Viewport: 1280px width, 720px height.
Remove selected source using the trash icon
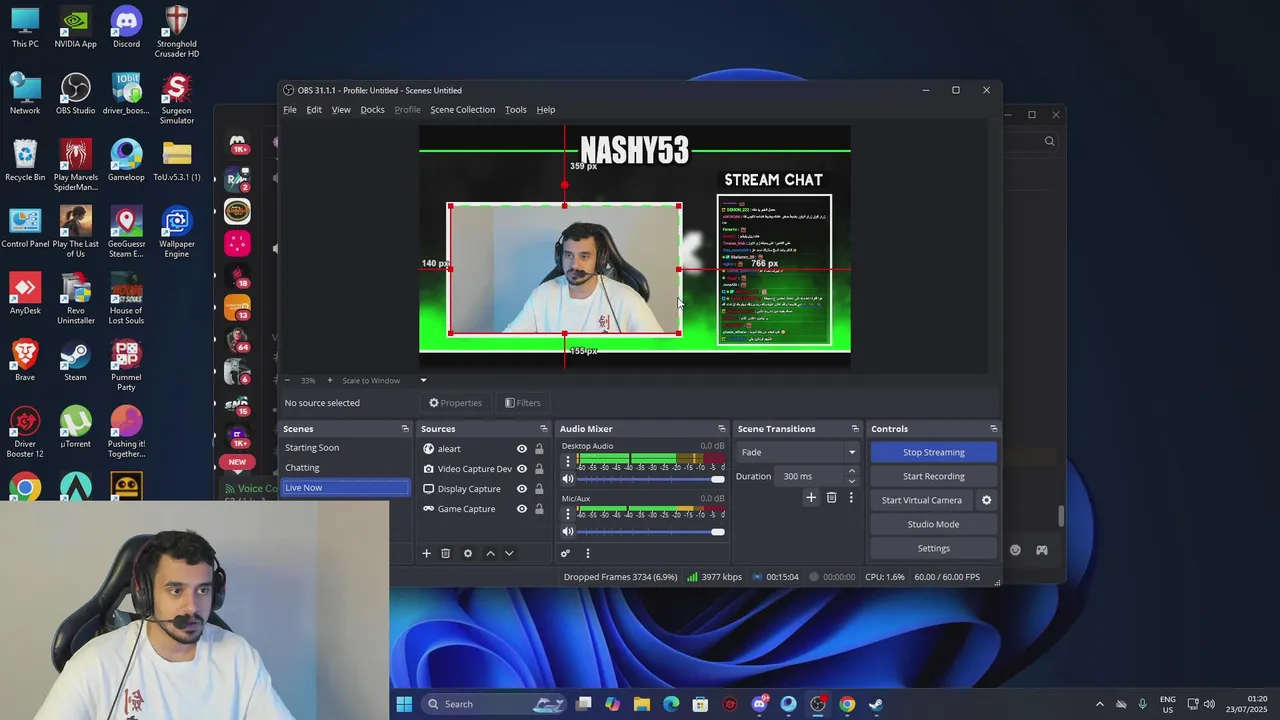tap(446, 553)
